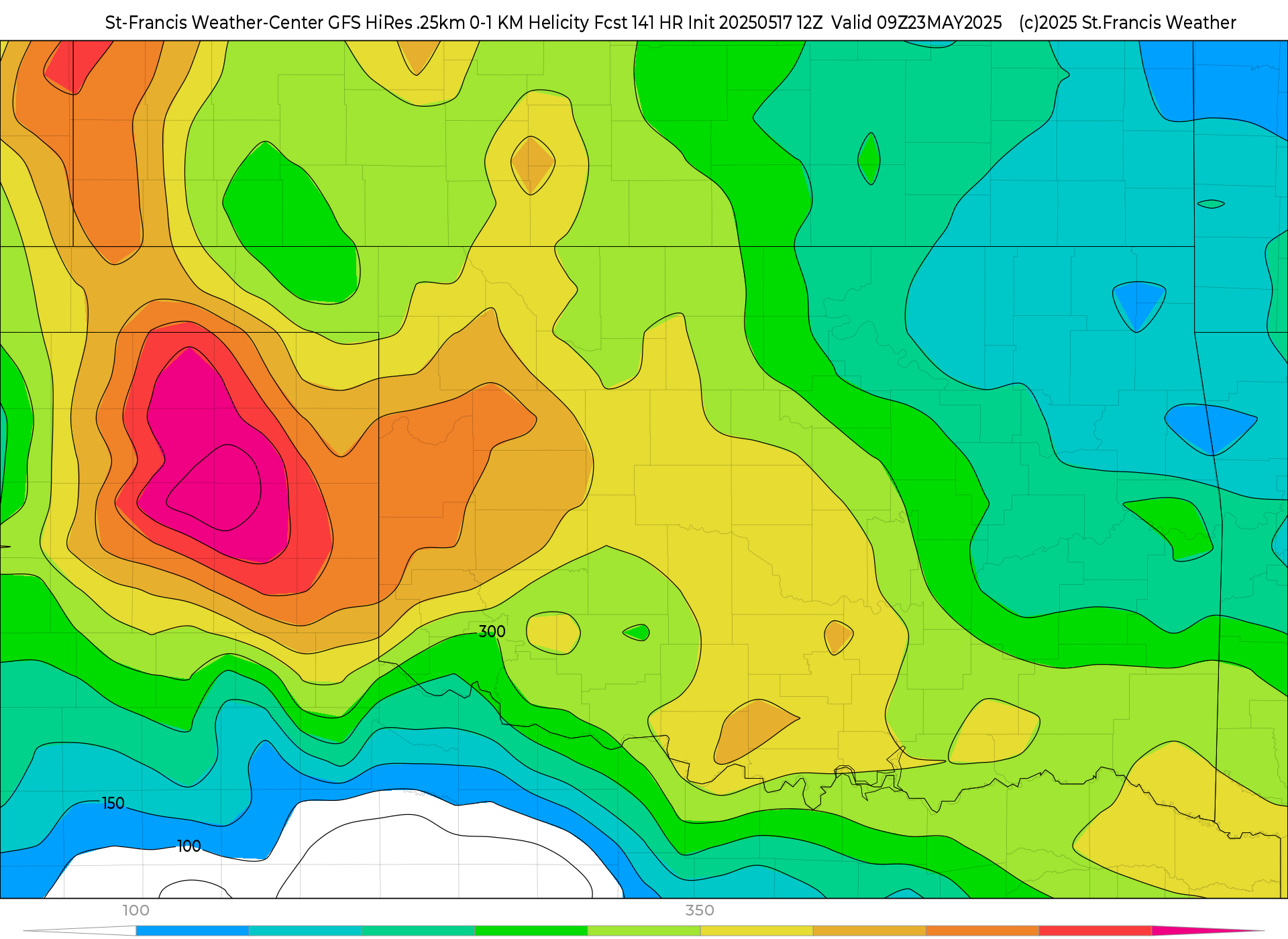Click the orange segment of the colorbar
The width and height of the screenshot is (1288, 939).
tap(982, 931)
